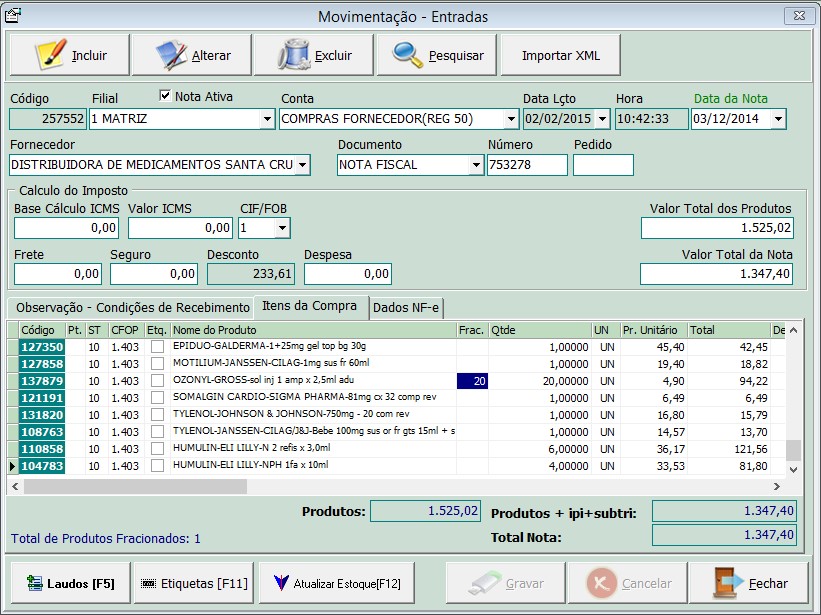Click the Excluir trash can icon
The image size is (821, 615).
tap(294, 54)
